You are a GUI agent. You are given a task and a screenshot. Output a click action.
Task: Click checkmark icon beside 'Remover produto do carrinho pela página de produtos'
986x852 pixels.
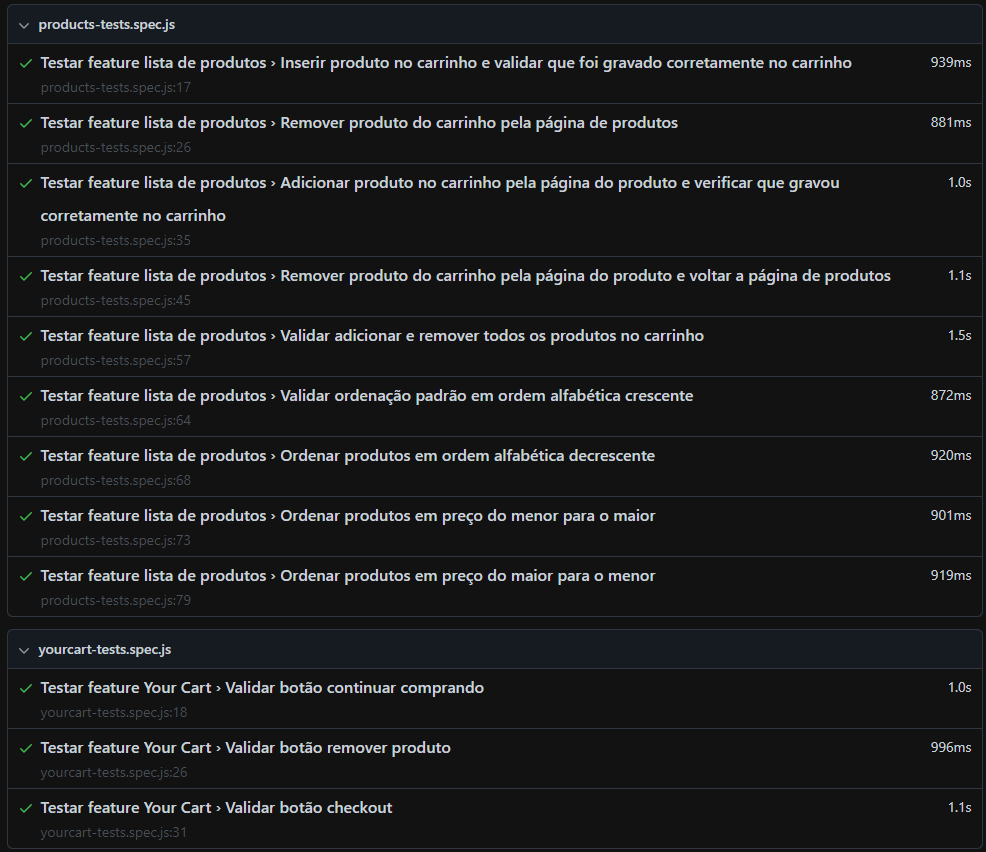coord(26,123)
